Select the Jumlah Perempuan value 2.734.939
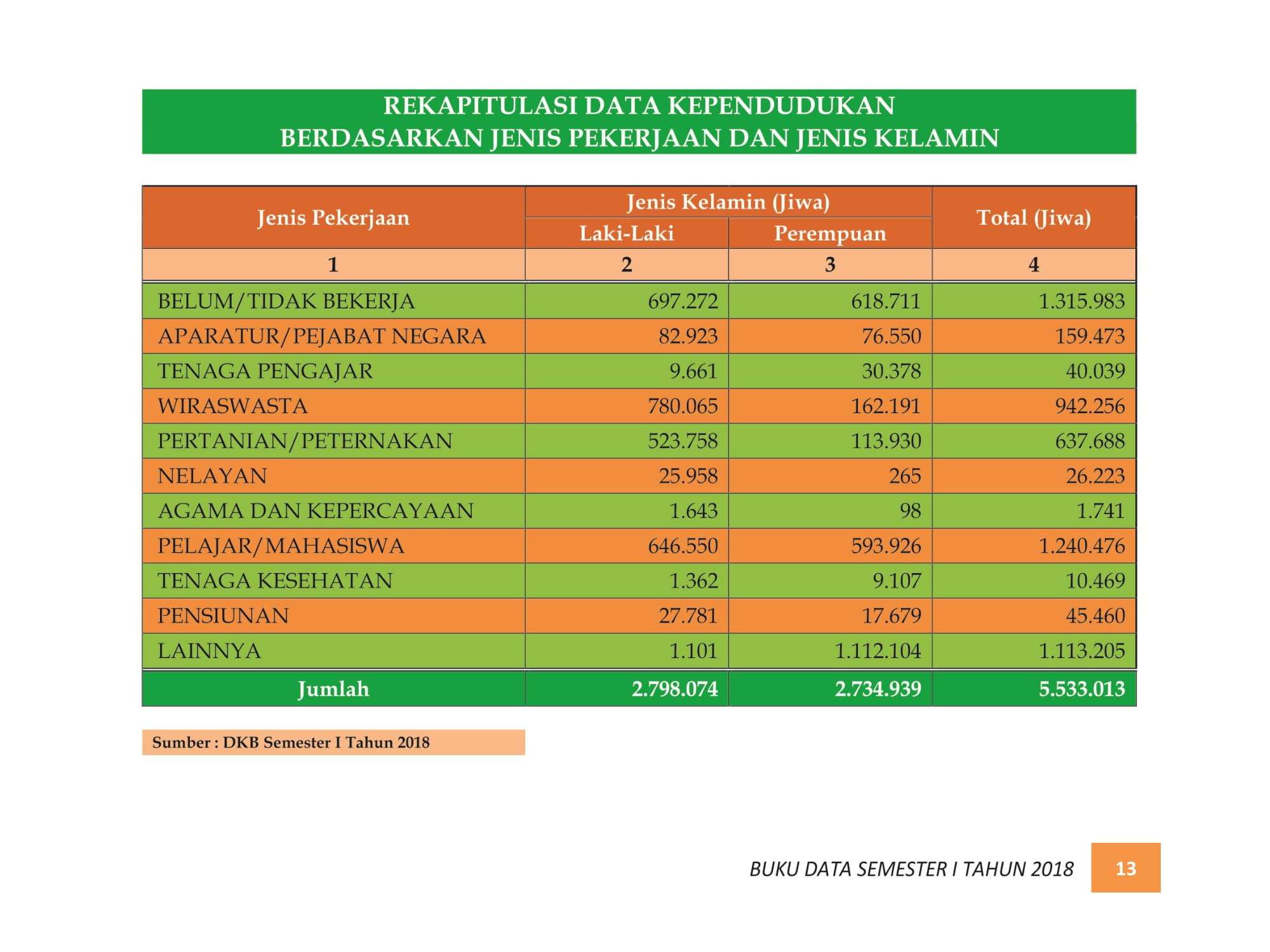1270x952 pixels. pyautogui.click(x=878, y=689)
